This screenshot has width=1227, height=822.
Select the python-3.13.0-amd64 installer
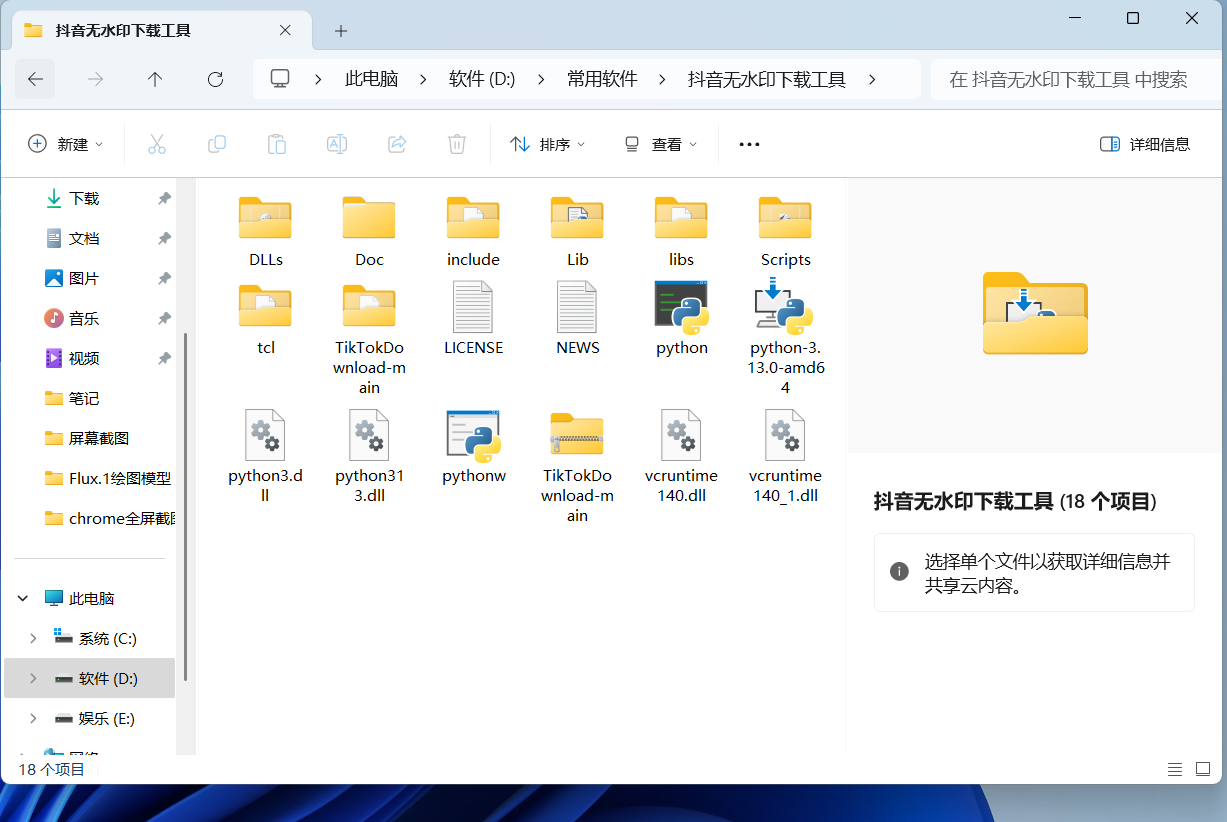coord(786,339)
